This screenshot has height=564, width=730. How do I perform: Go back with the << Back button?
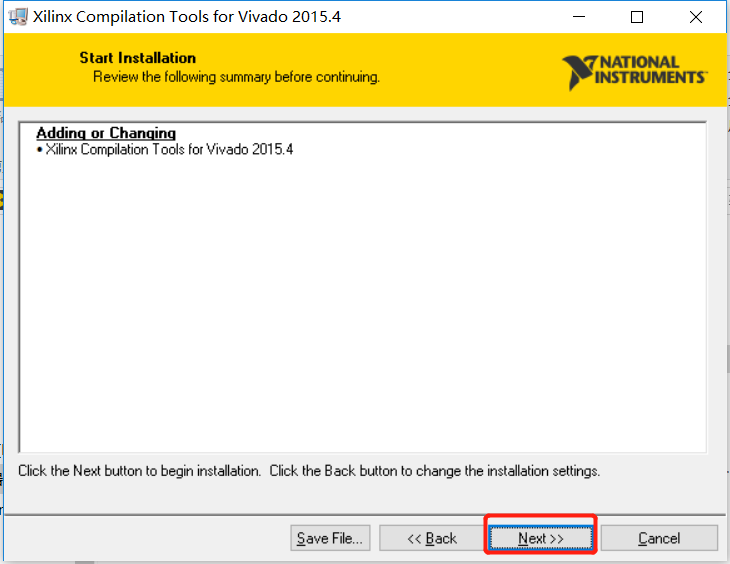[432, 538]
